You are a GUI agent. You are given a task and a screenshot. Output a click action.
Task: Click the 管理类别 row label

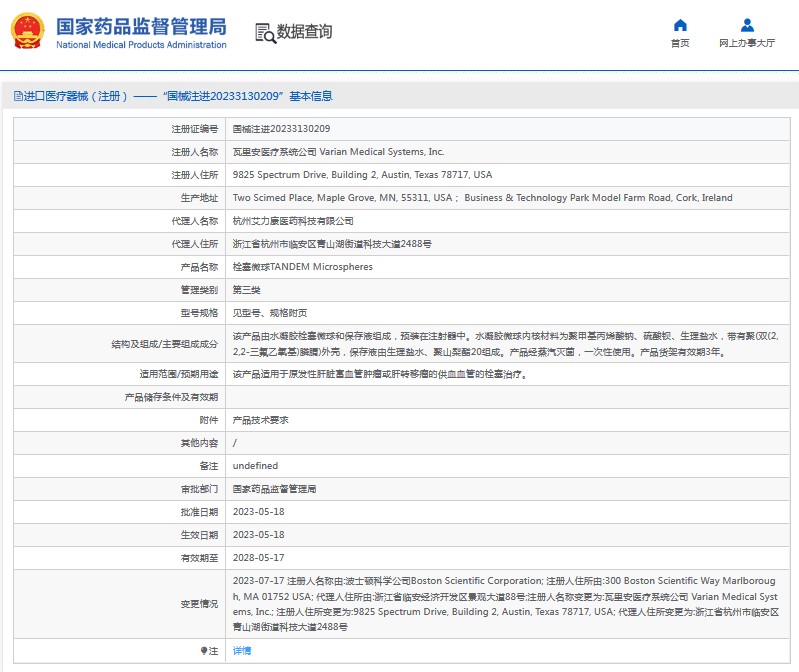(199, 290)
